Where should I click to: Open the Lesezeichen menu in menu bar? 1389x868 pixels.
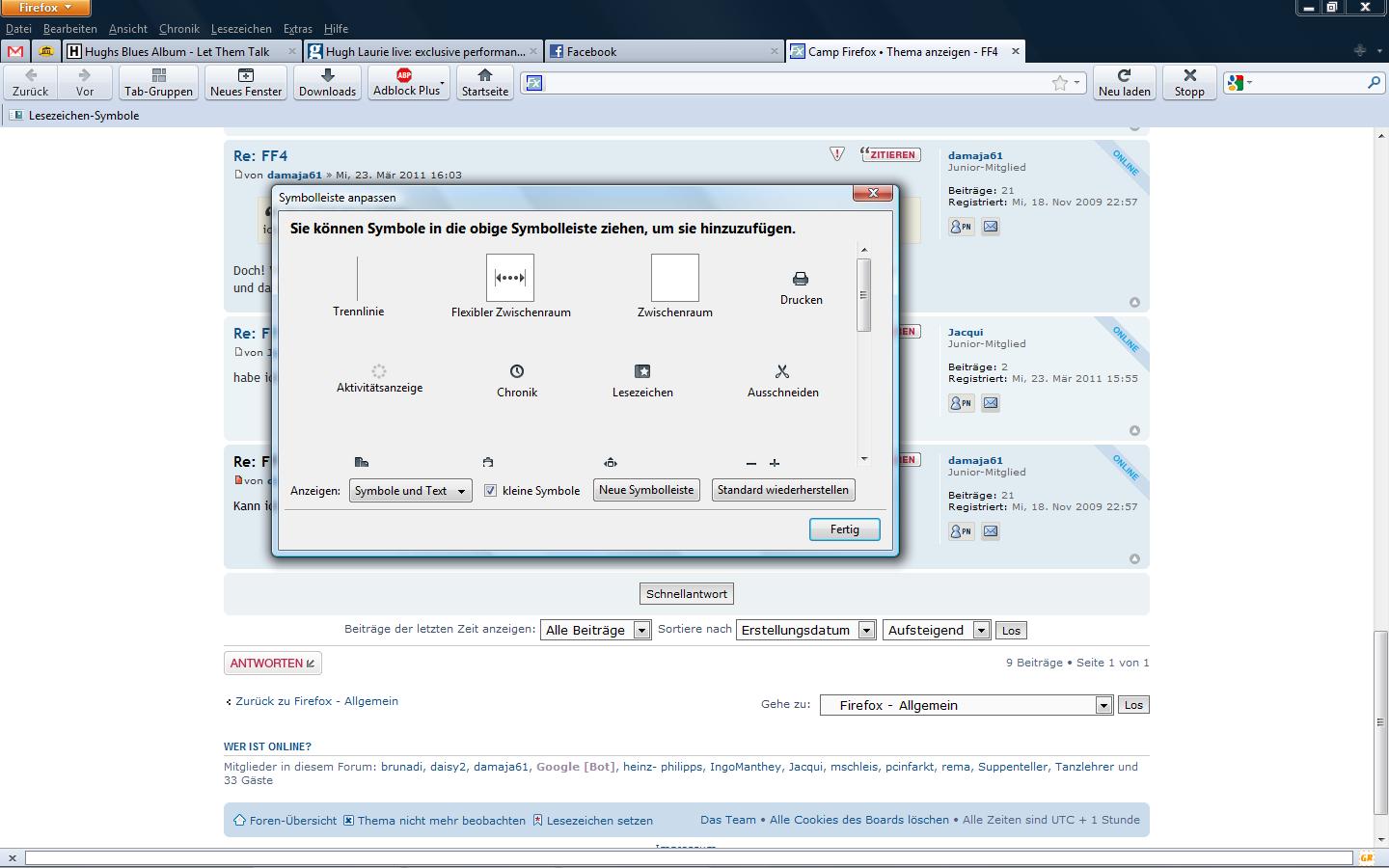pyautogui.click(x=241, y=29)
